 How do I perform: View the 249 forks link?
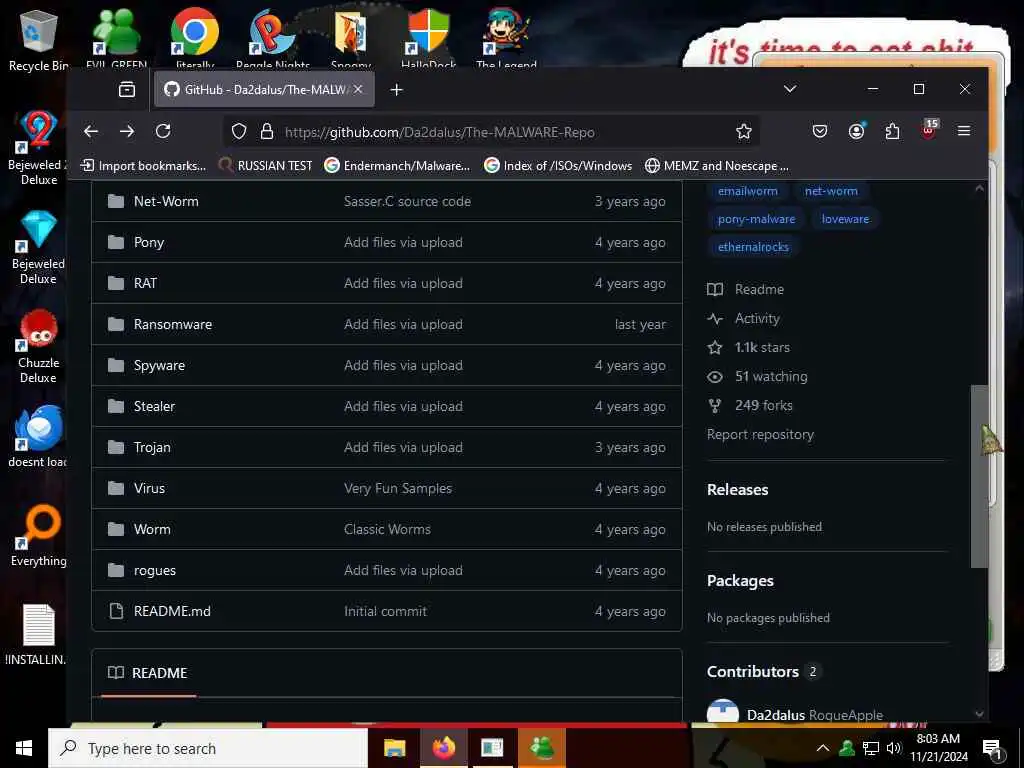click(x=750, y=406)
